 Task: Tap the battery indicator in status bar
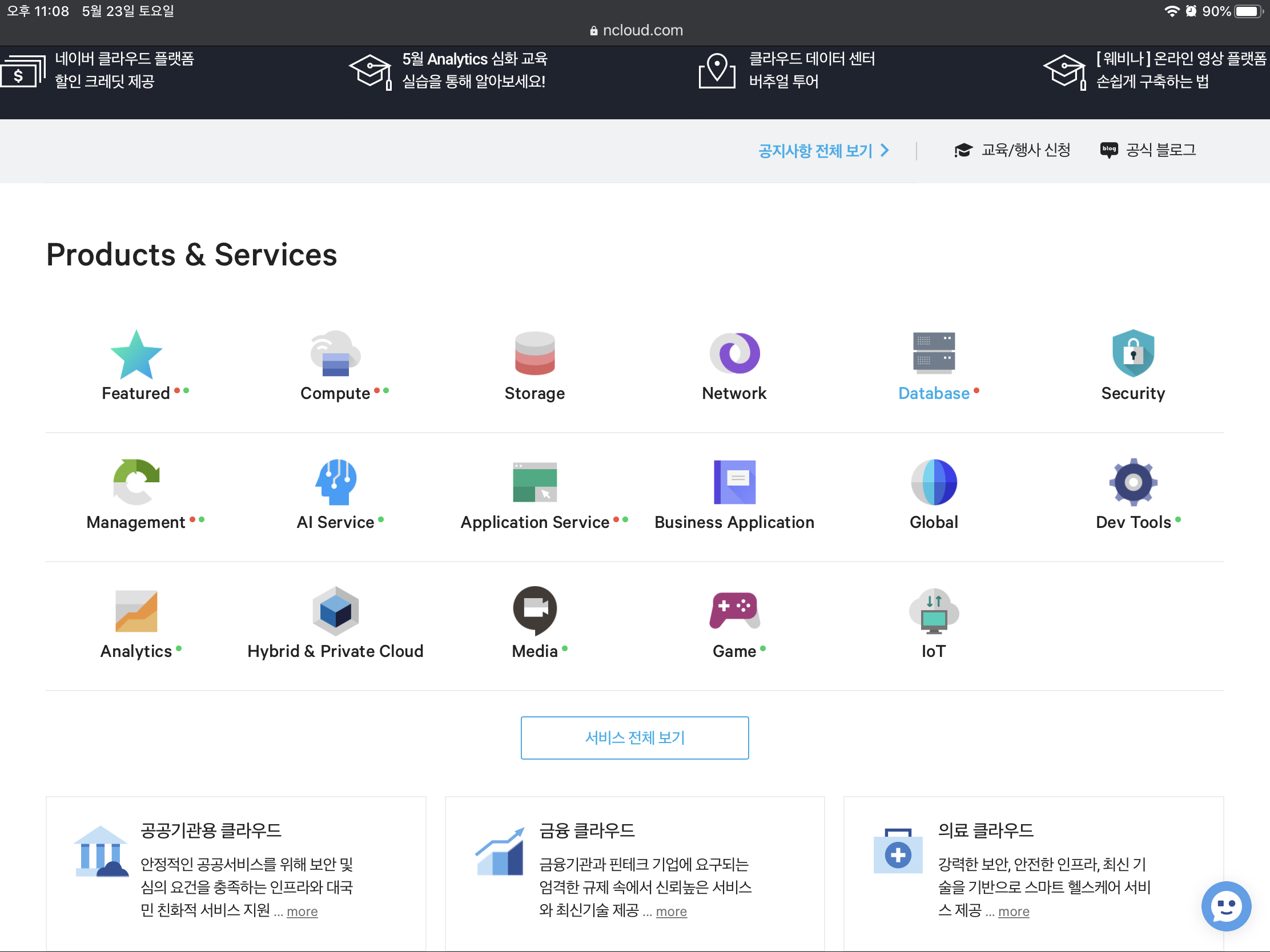pyautogui.click(x=1249, y=11)
